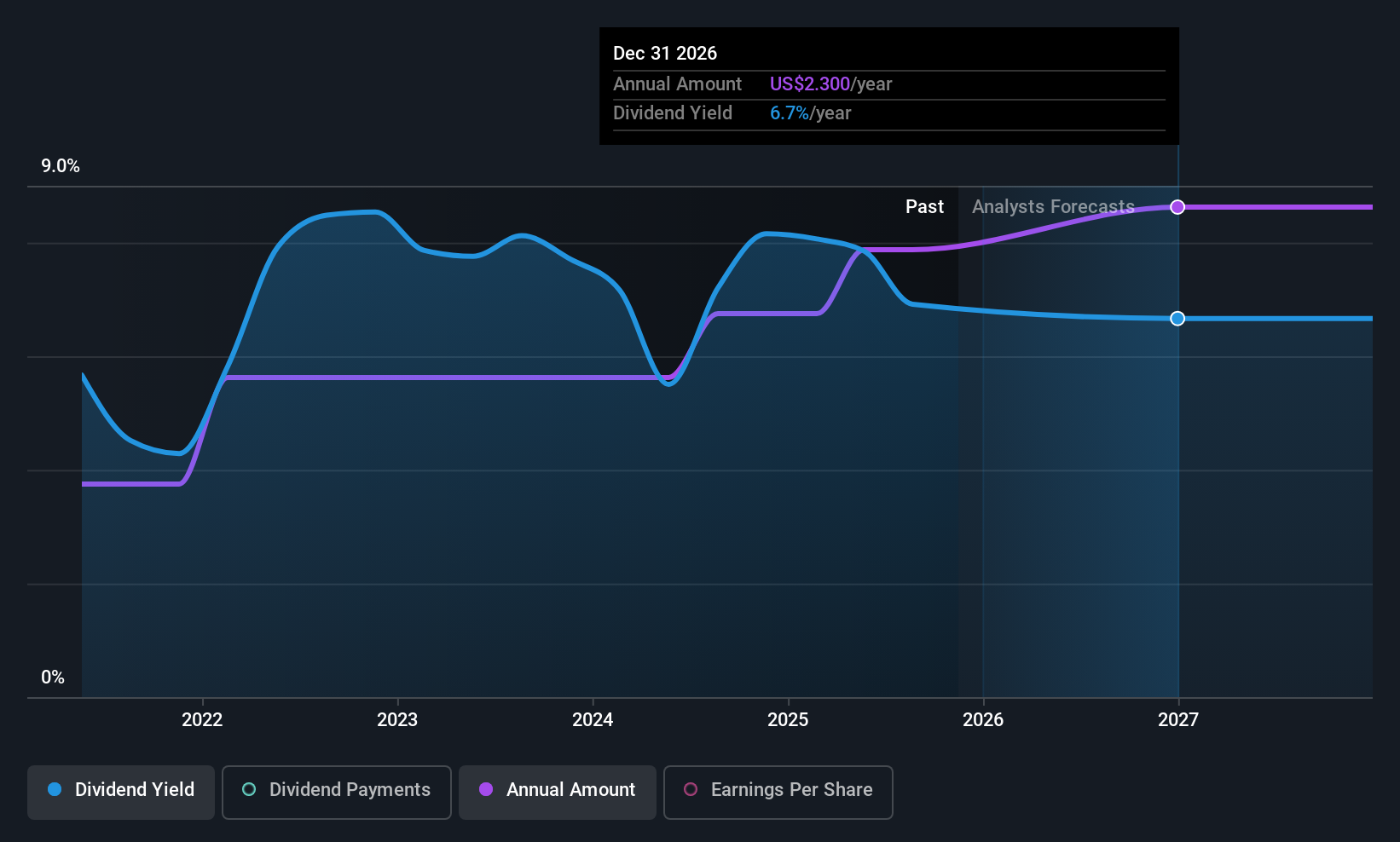Select the US$2.300 annual amount value in tooltip
Image resolution: width=1400 pixels, height=842 pixels.
[x=809, y=84]
